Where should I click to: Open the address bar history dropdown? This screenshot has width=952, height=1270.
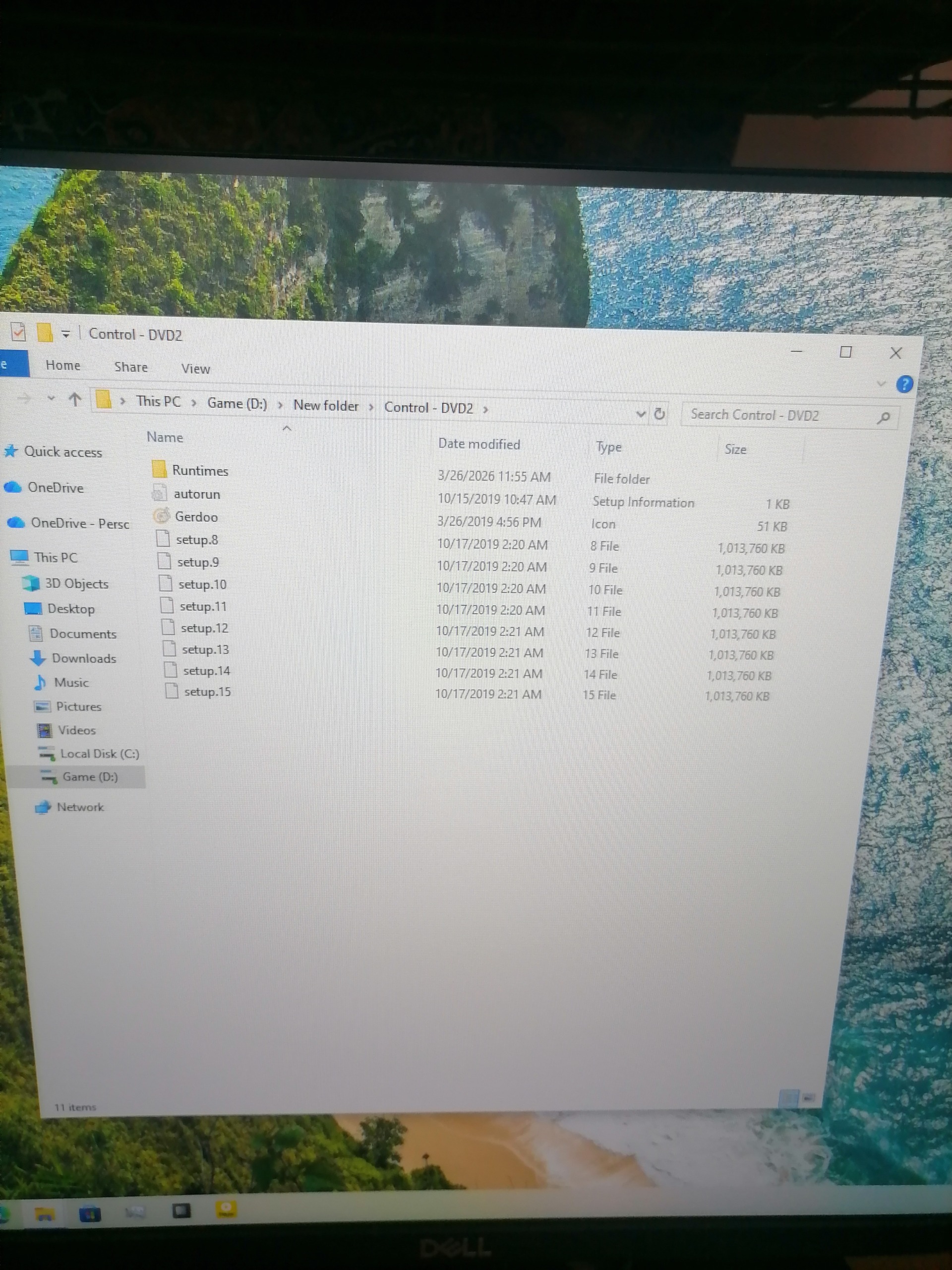(641, 414)
